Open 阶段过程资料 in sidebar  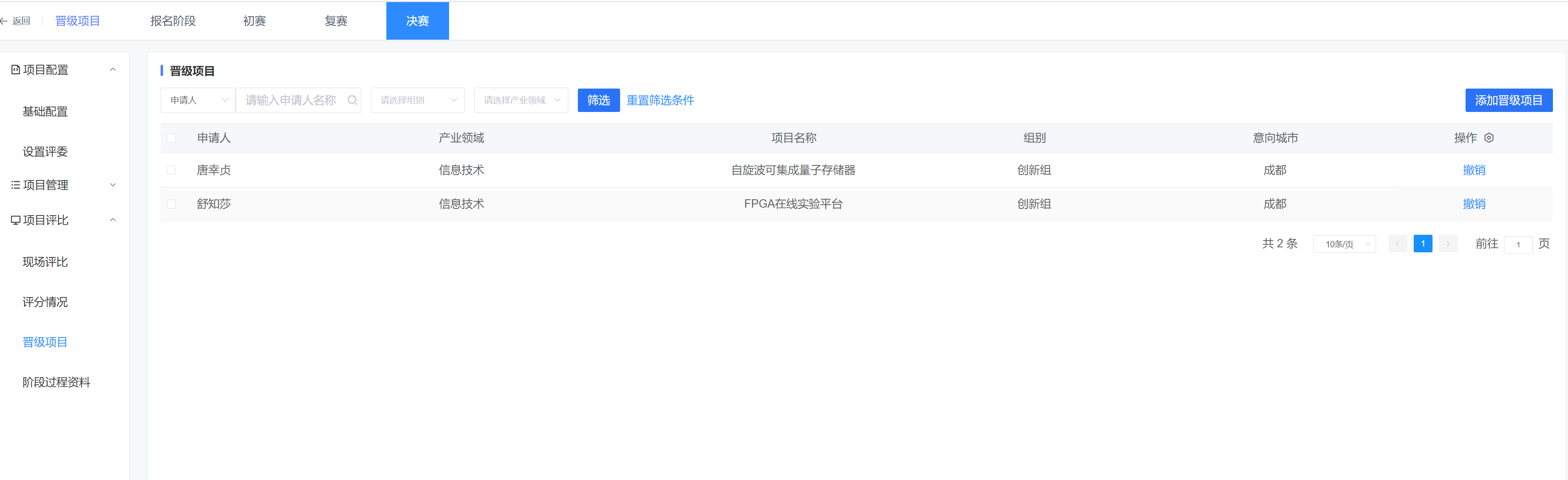(x=56, y=382)
